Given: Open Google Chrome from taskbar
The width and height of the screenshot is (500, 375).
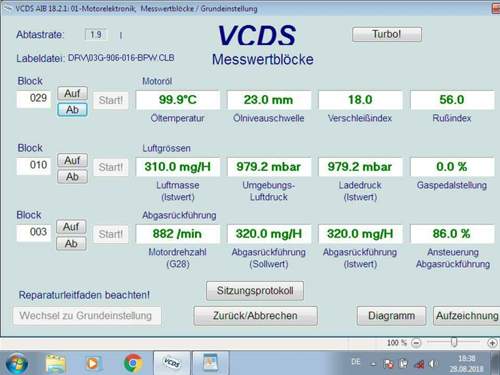Looking at the screenshot, I should tap(133, 363).
